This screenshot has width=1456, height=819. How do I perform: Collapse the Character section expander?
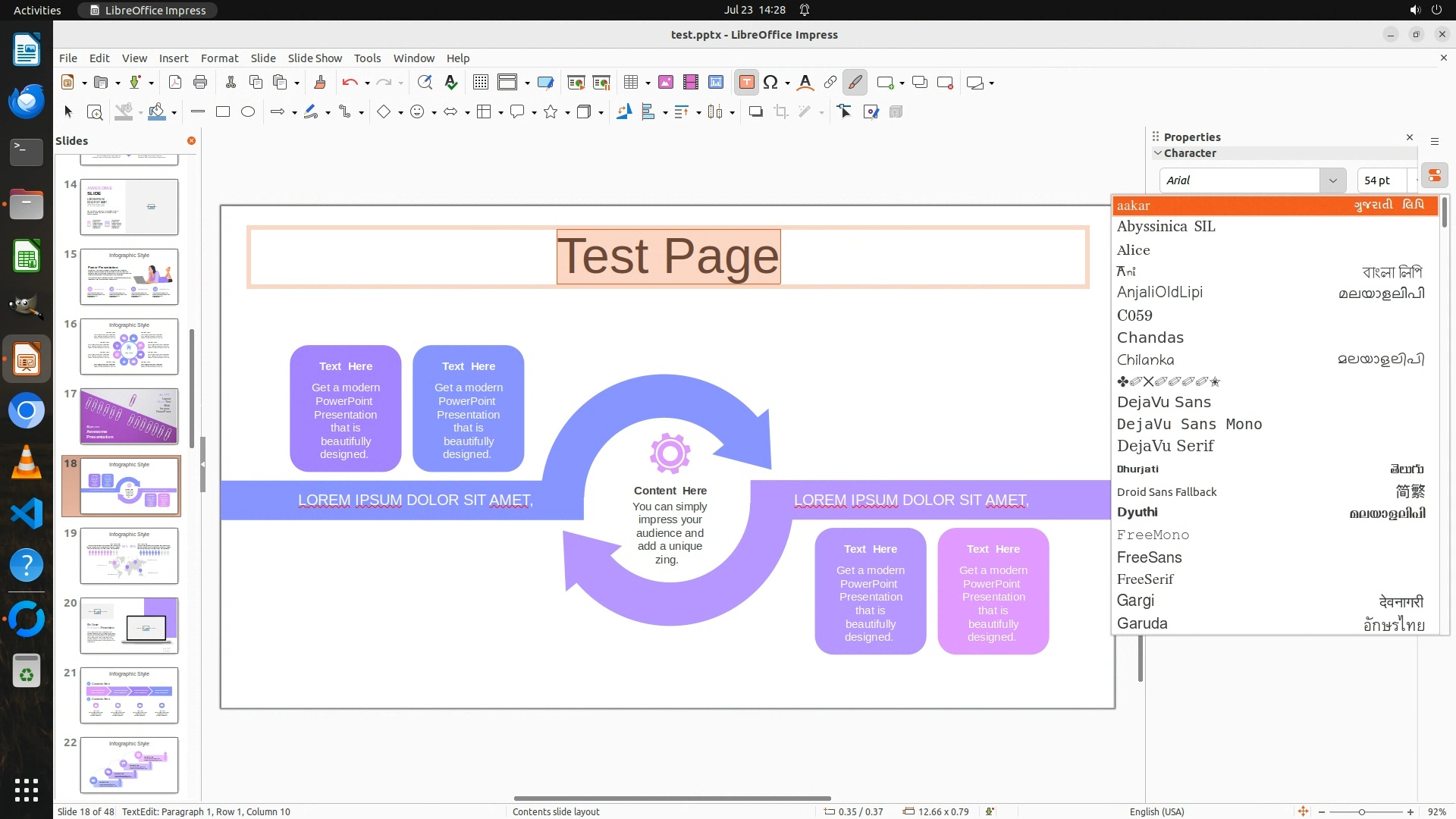[1158, 153]
